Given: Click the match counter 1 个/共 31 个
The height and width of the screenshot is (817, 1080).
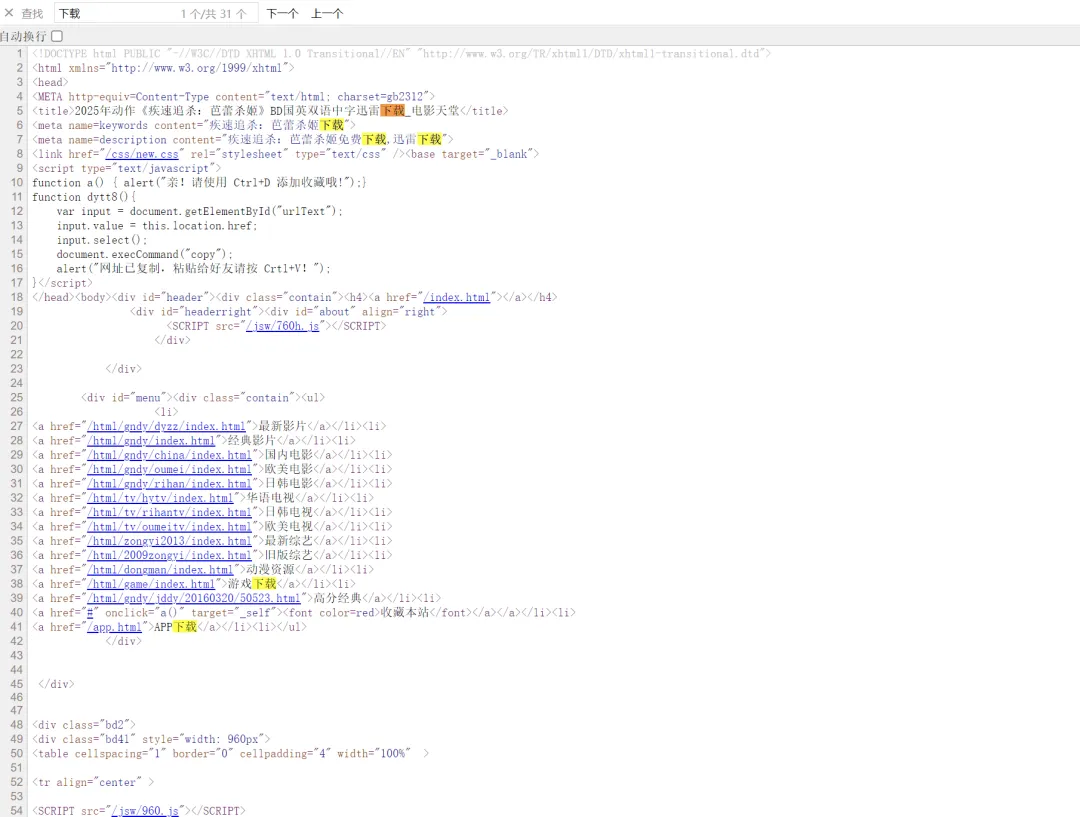Looking at the screenshot, I should pyautogui.click(x=214, y=14).
